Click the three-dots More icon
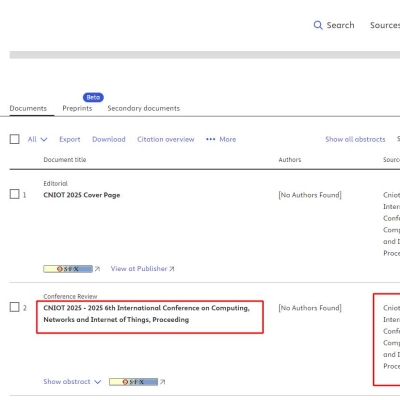The image size is (400, 400). point(210,139)
